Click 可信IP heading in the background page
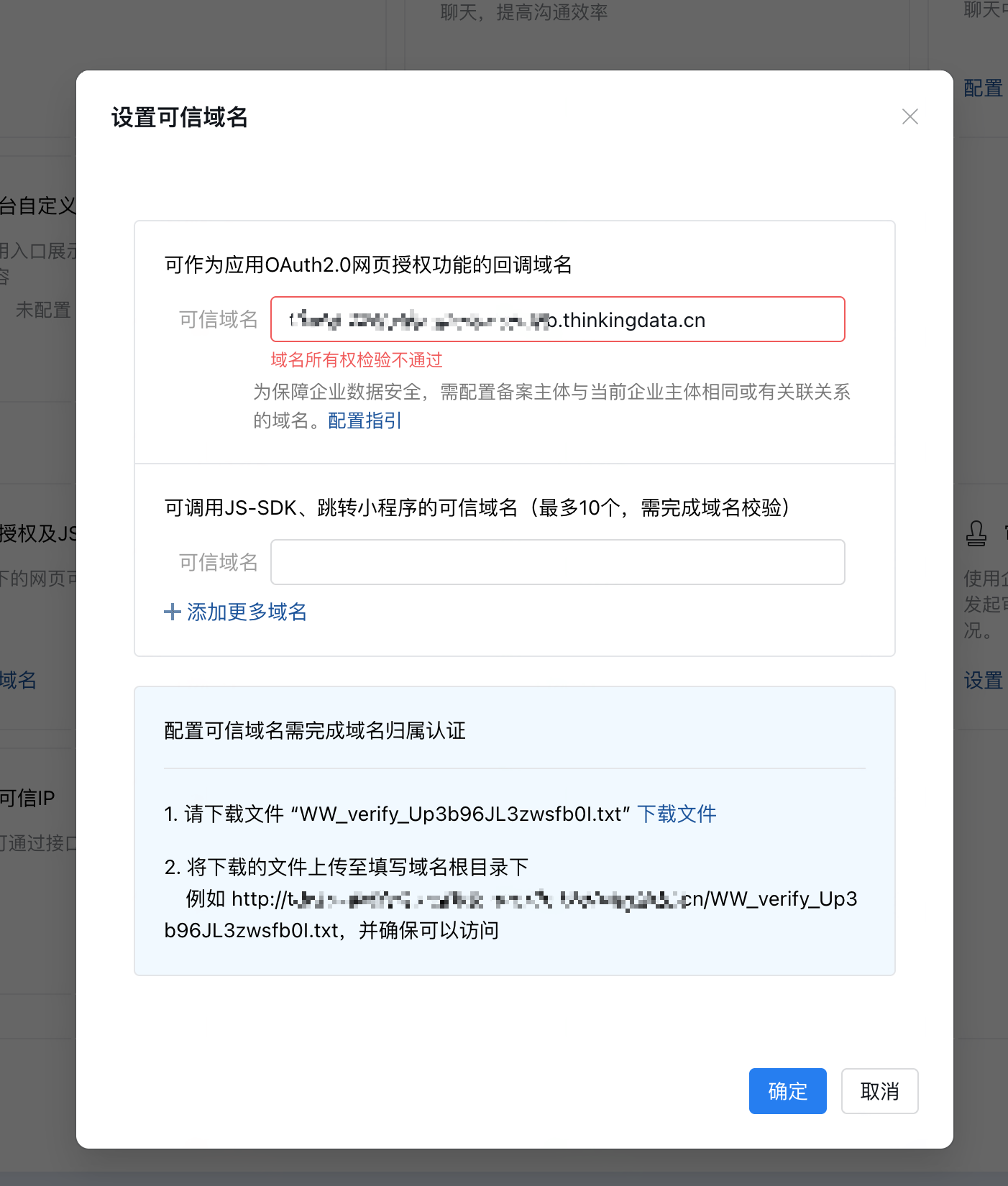 click(27, 798)
